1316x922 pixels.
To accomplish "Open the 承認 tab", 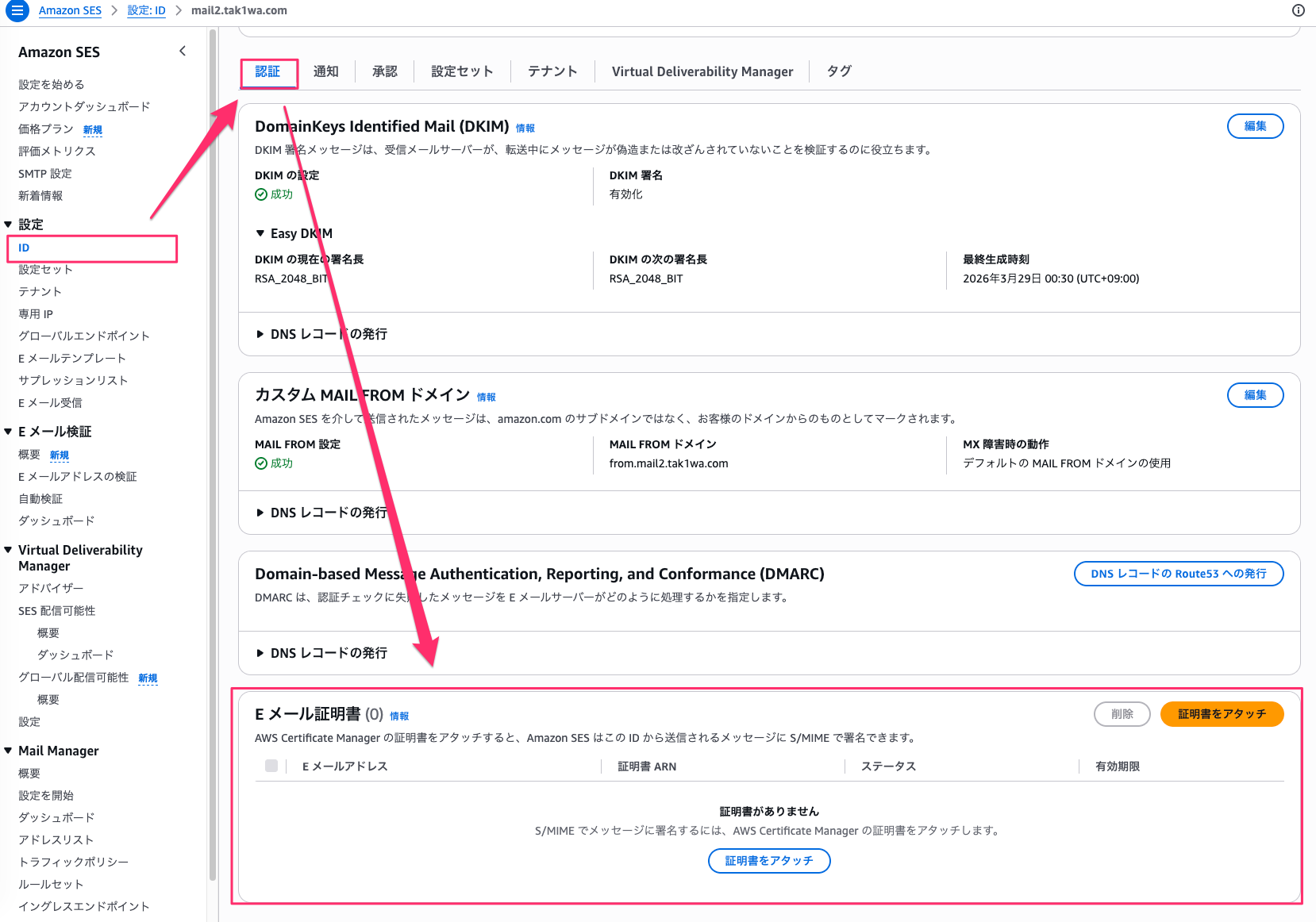I will click(384, 71).
